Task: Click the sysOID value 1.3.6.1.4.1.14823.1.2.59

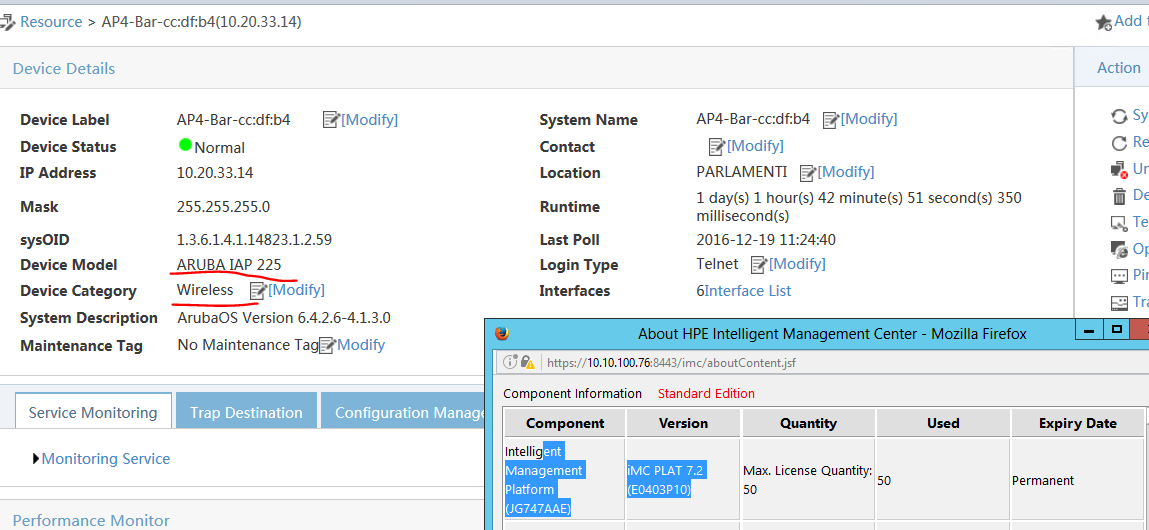Action: click(x=254, y=240)
